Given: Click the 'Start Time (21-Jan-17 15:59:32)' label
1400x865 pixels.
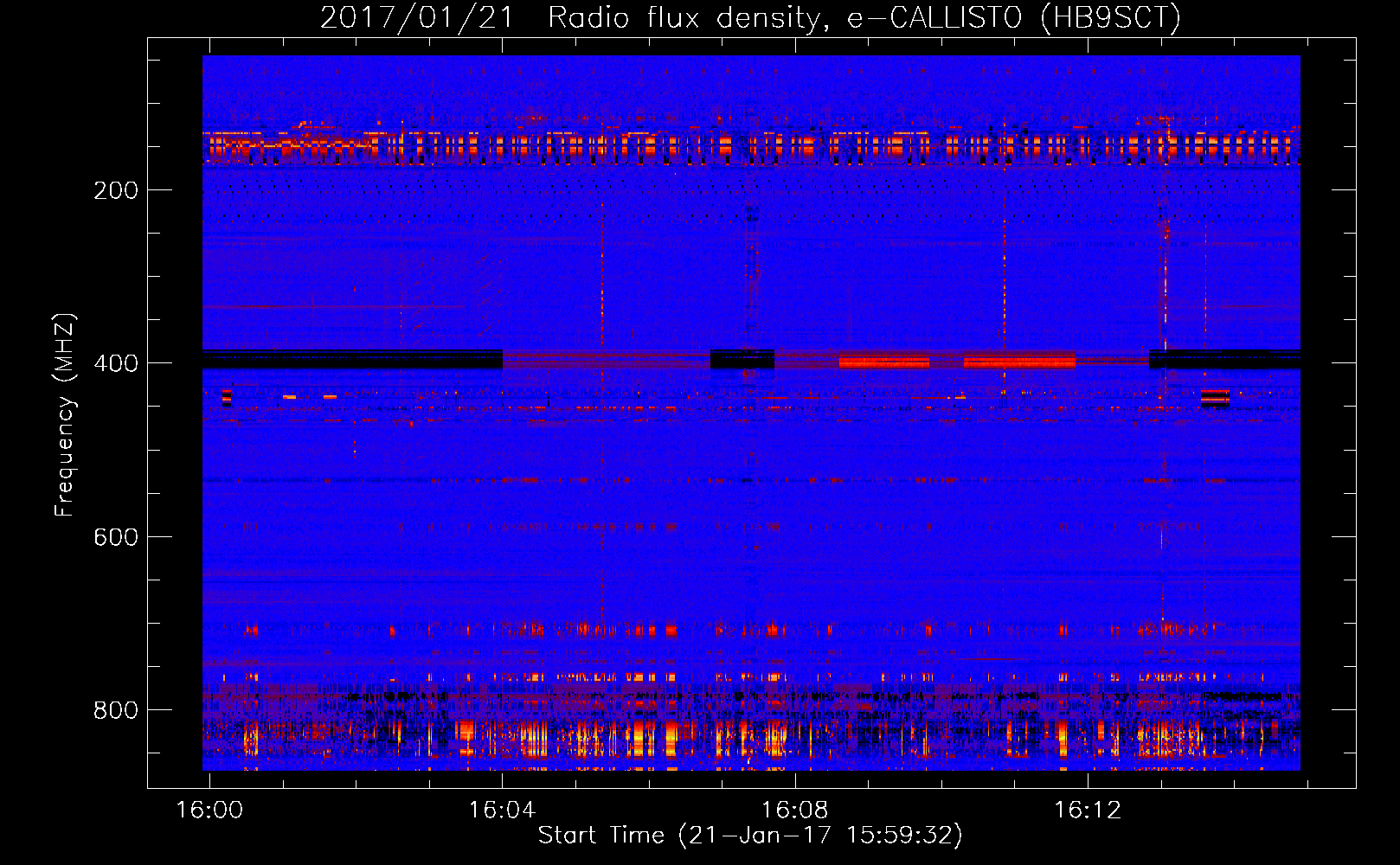Looking at the screenshot, I should click(750, 836).
